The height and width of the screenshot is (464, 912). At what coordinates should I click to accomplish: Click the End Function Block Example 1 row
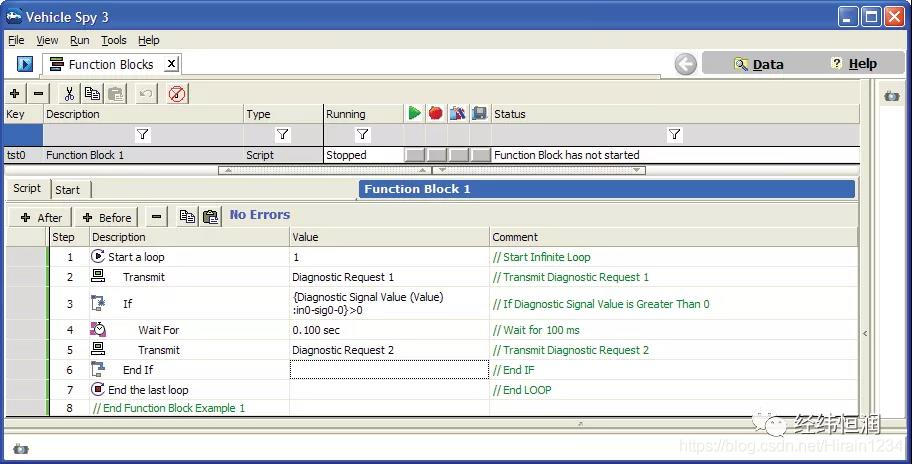[169, 408]
